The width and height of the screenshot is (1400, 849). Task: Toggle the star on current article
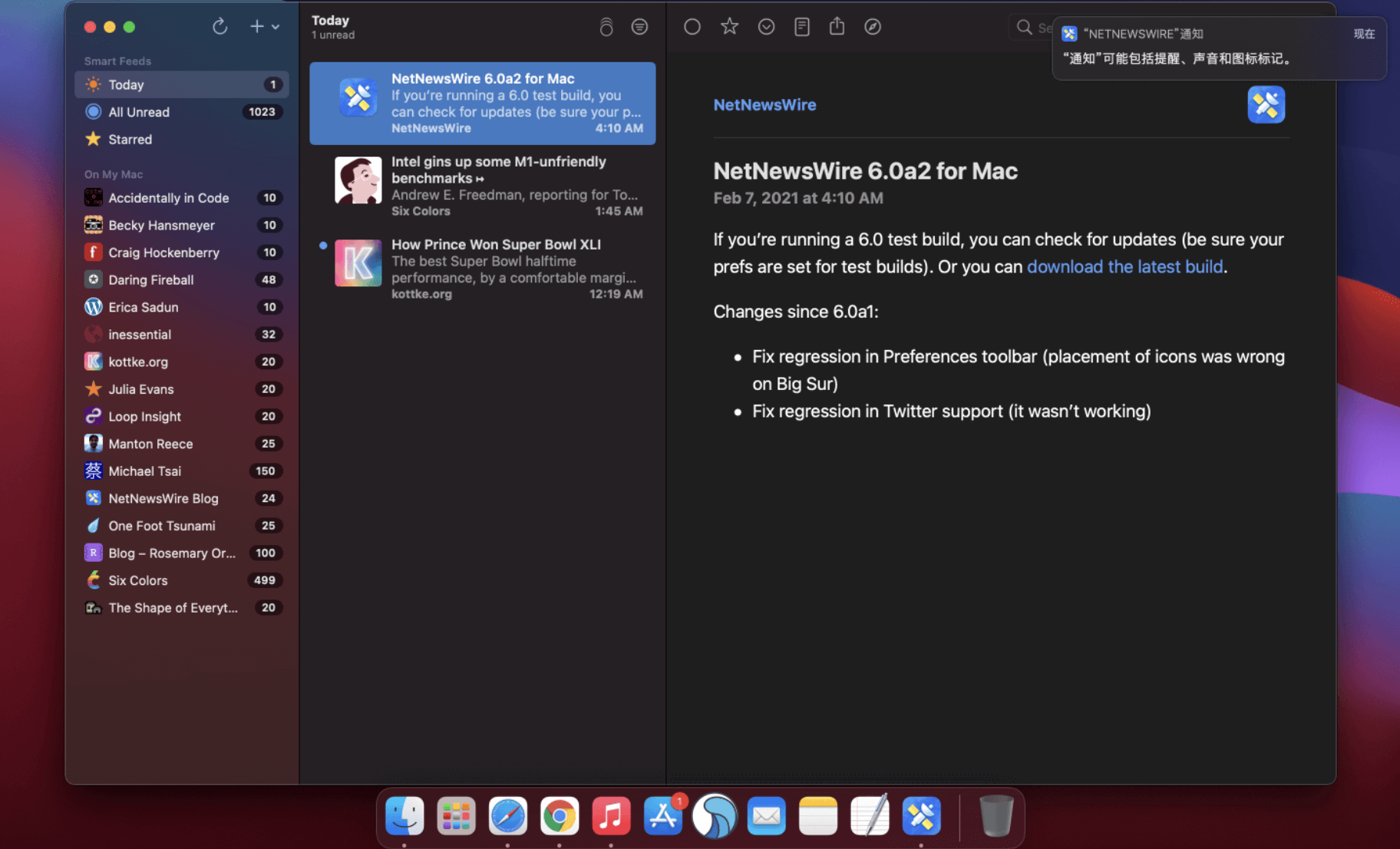(729, 27)
